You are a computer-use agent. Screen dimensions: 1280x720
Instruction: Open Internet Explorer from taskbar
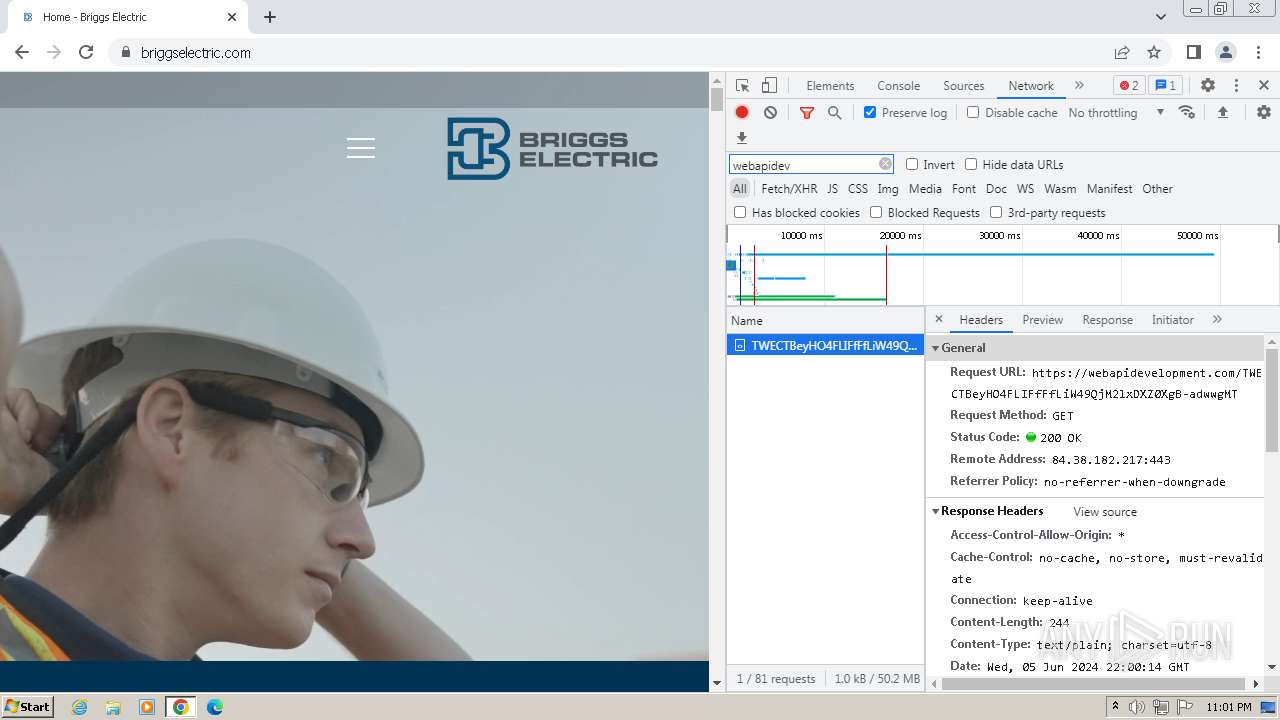[79, 706]
